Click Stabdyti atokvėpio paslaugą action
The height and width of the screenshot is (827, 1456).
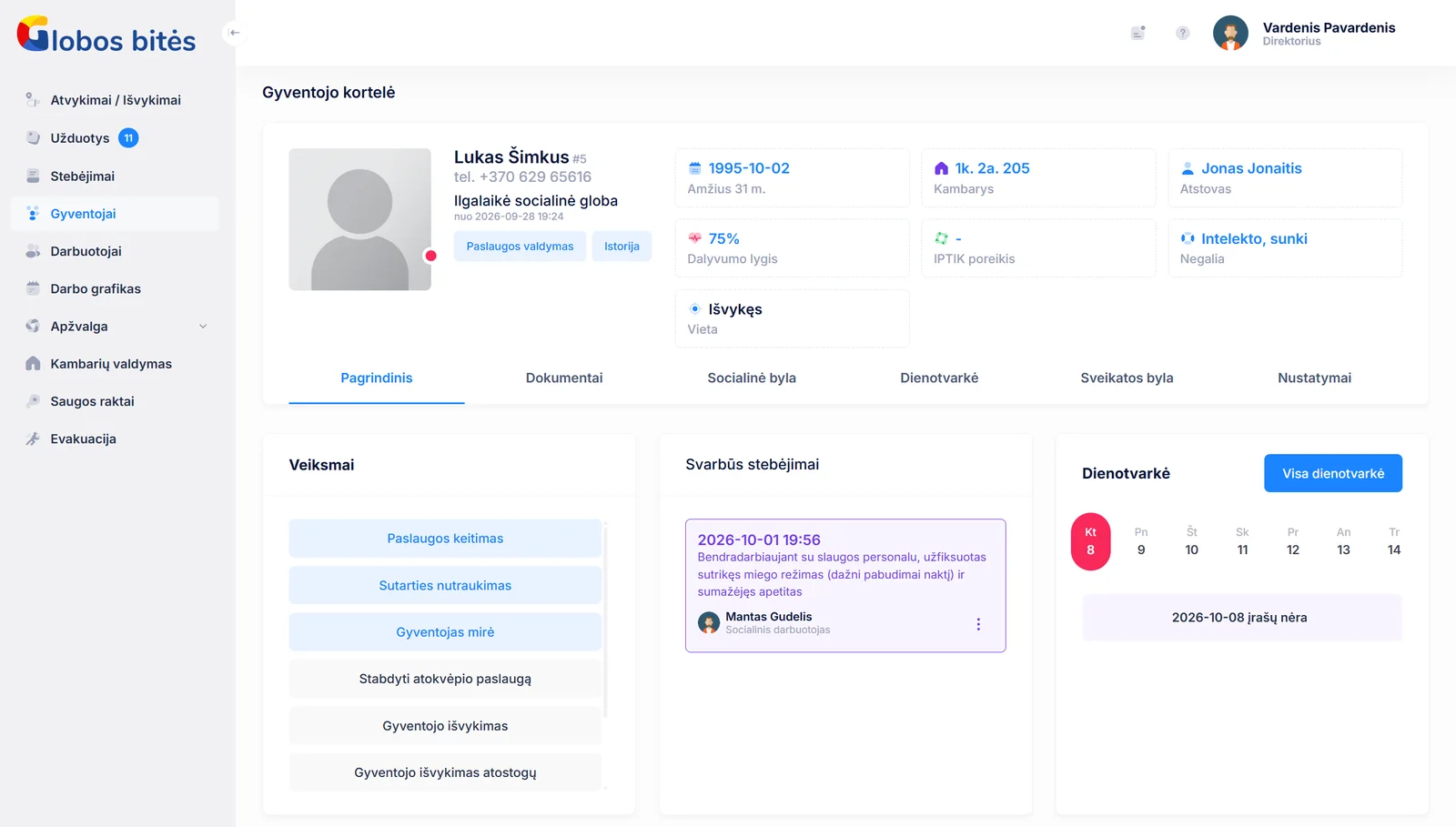point(445,679)
